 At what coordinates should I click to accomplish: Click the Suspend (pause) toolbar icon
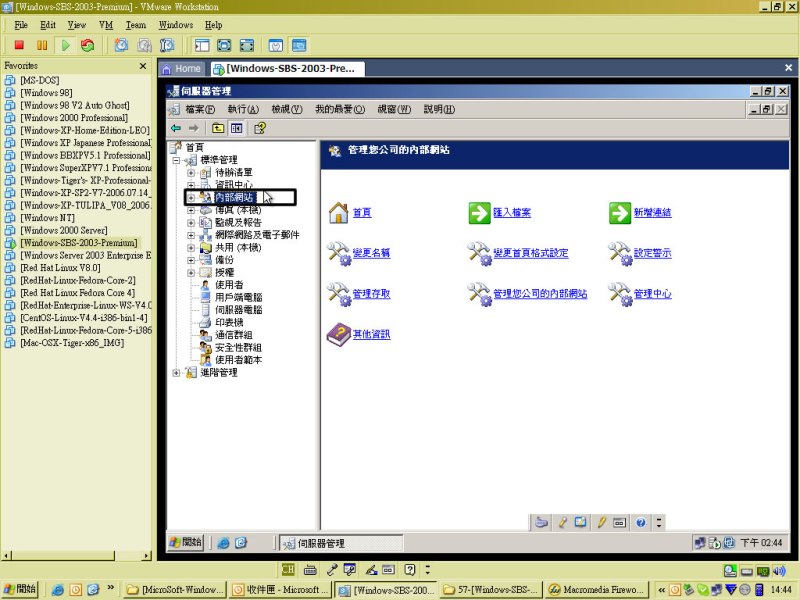[42, 45]
